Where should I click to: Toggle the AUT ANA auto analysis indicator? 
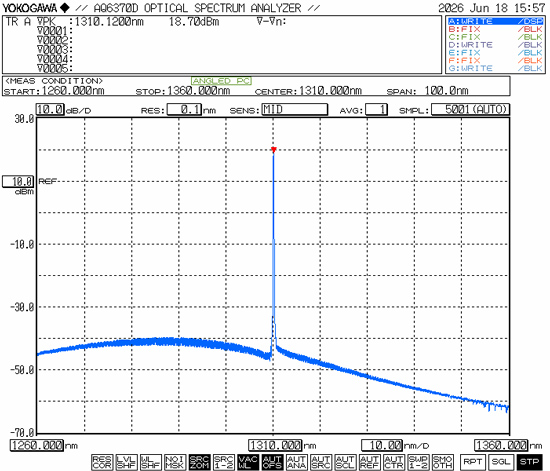pyautogui.click(x=297, y=462)
